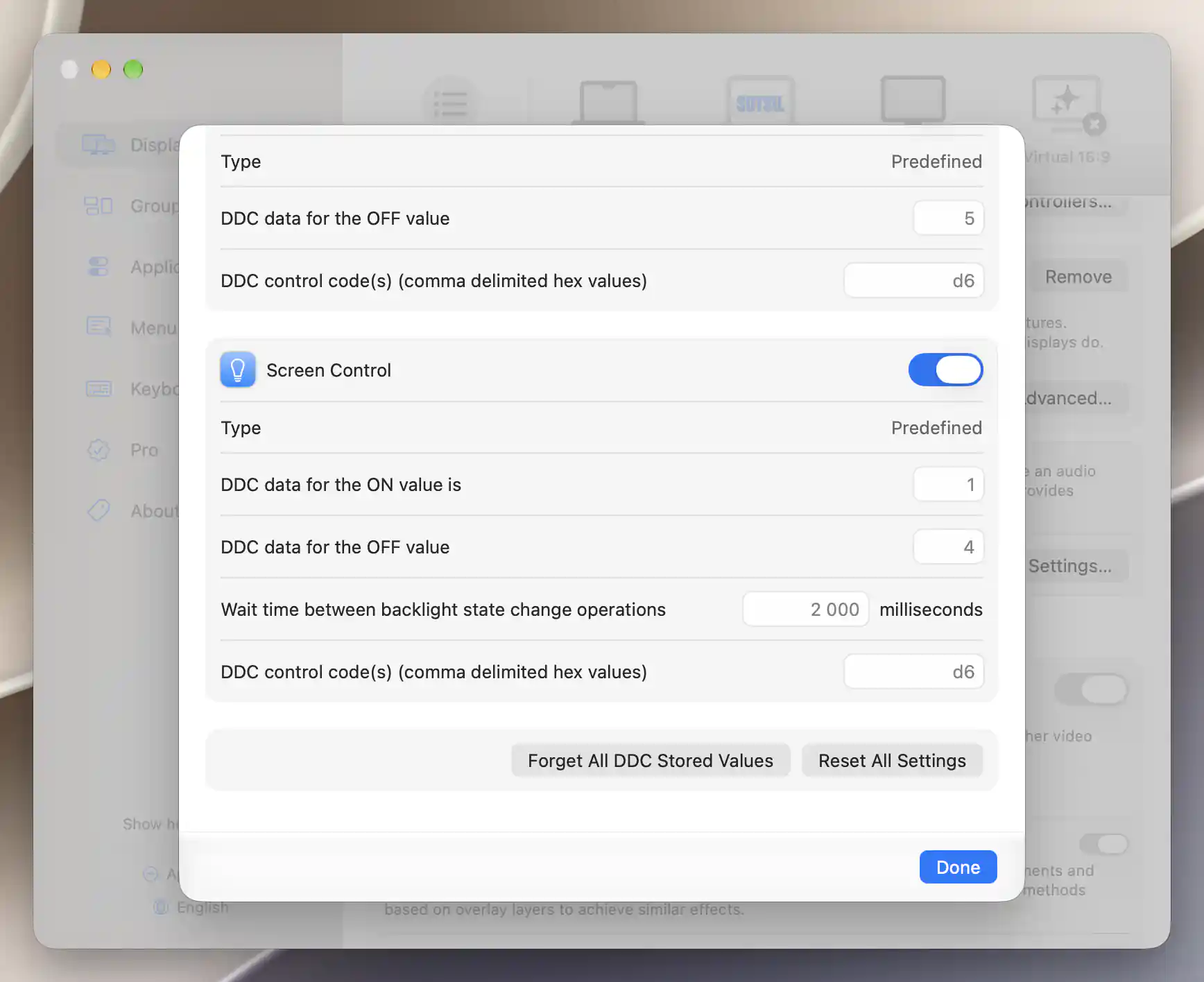Click the Settings... button in background window
The width and height of the screenshot is (1204, 982).
1077,566
